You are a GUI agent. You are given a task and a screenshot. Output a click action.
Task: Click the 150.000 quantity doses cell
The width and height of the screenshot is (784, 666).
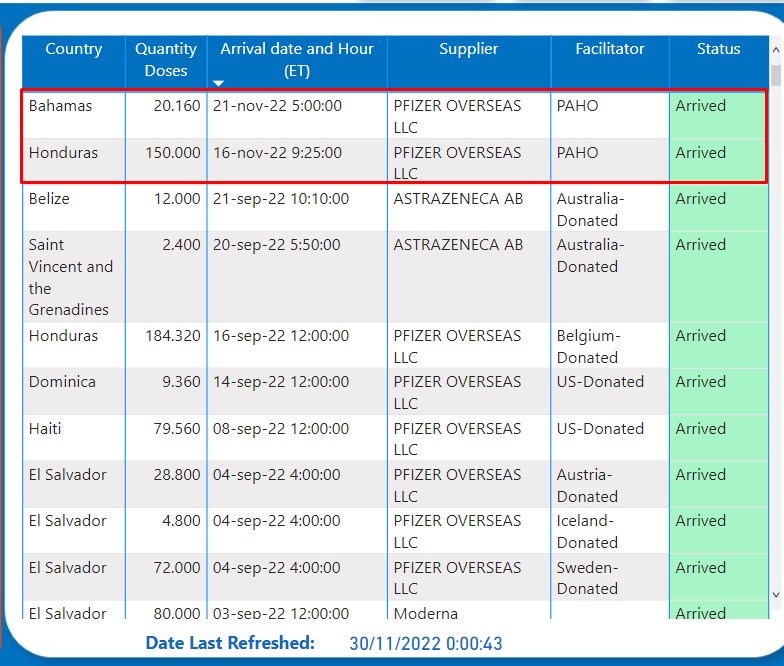172,153
